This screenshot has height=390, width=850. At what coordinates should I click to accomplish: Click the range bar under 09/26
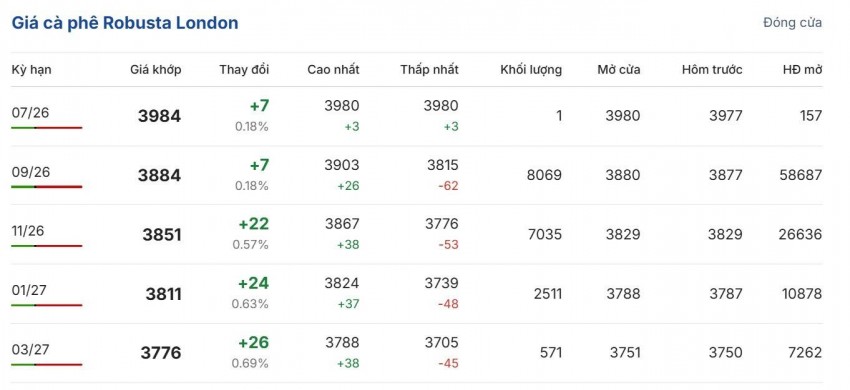[x=47, y=187]
